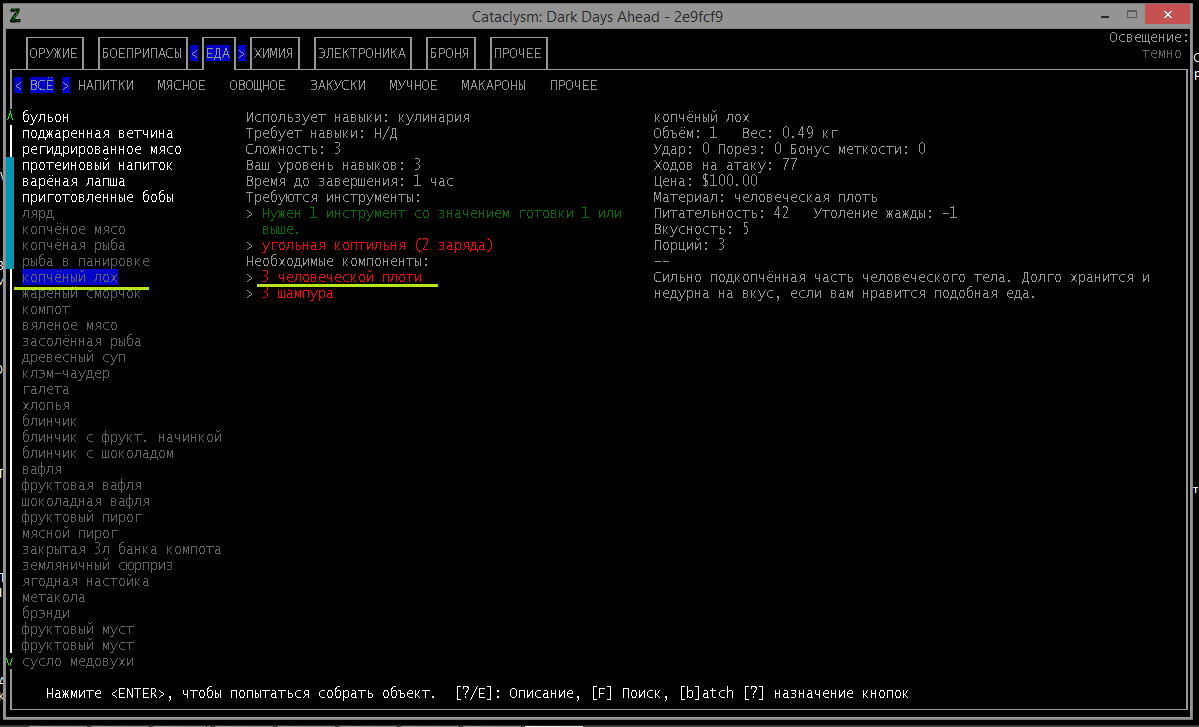Switch to the БОЕПРИПАСЫ tab

tap(141, 54)
